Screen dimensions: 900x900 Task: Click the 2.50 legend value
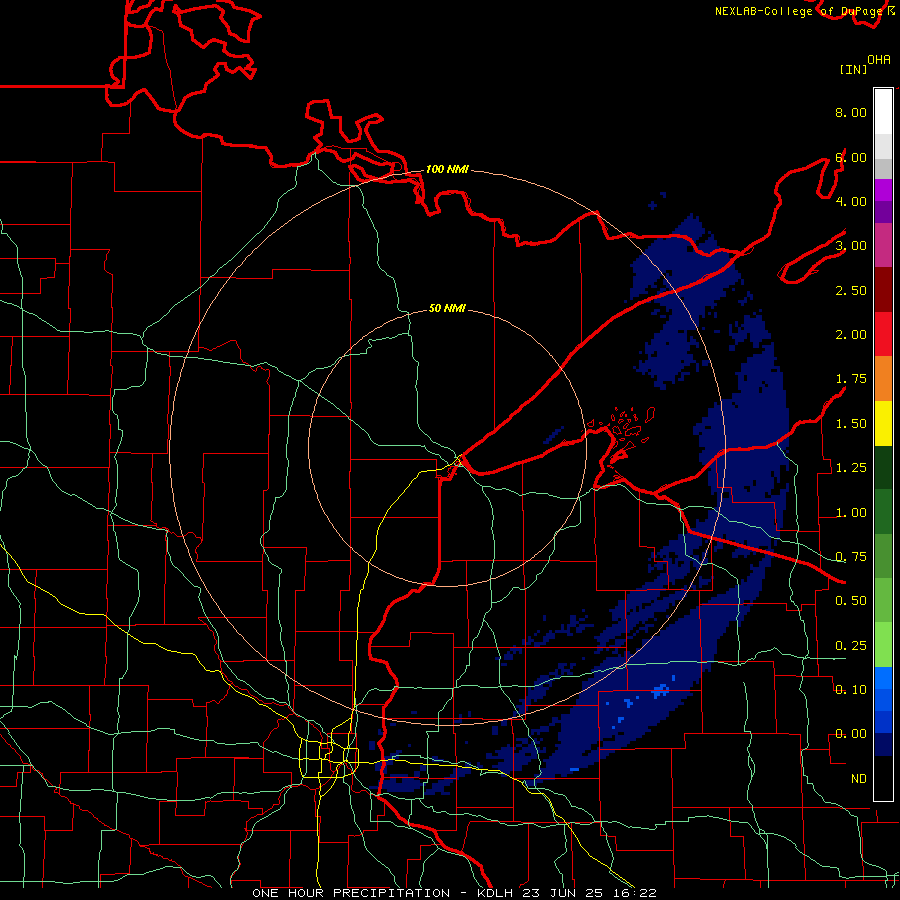coord(851,291)
